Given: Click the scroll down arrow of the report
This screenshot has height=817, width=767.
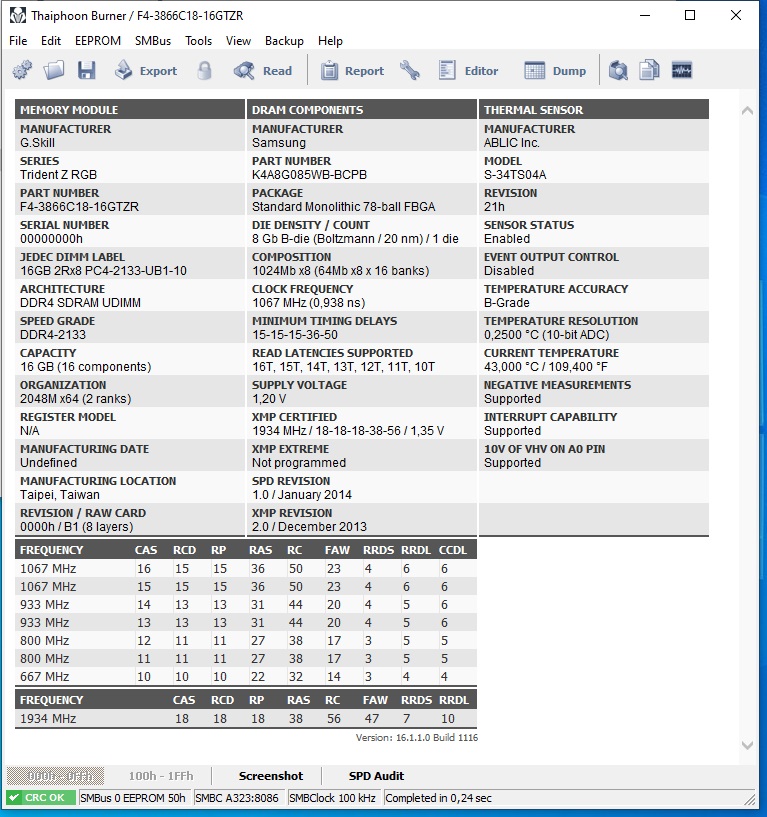Looking at the screenshot, I should [x=747, y=745].
